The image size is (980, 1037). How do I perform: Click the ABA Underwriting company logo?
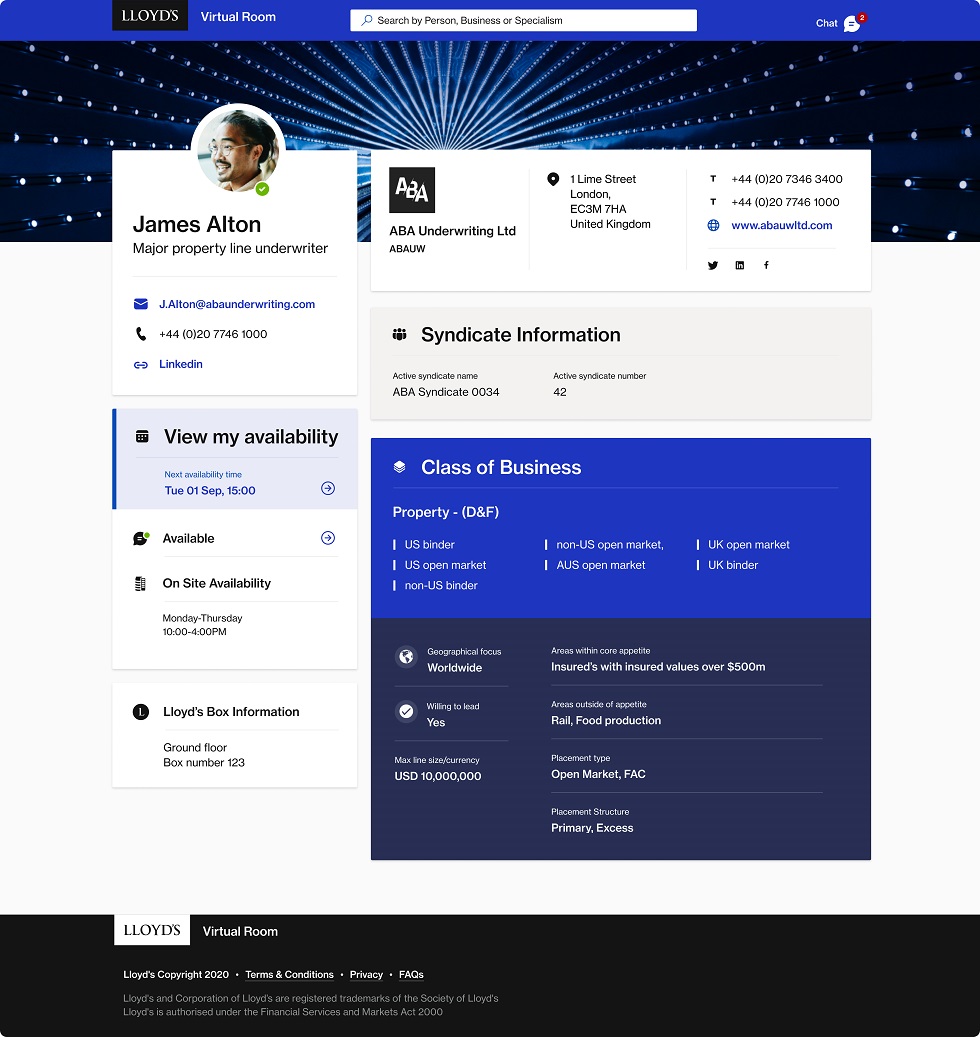click(412, 190)
